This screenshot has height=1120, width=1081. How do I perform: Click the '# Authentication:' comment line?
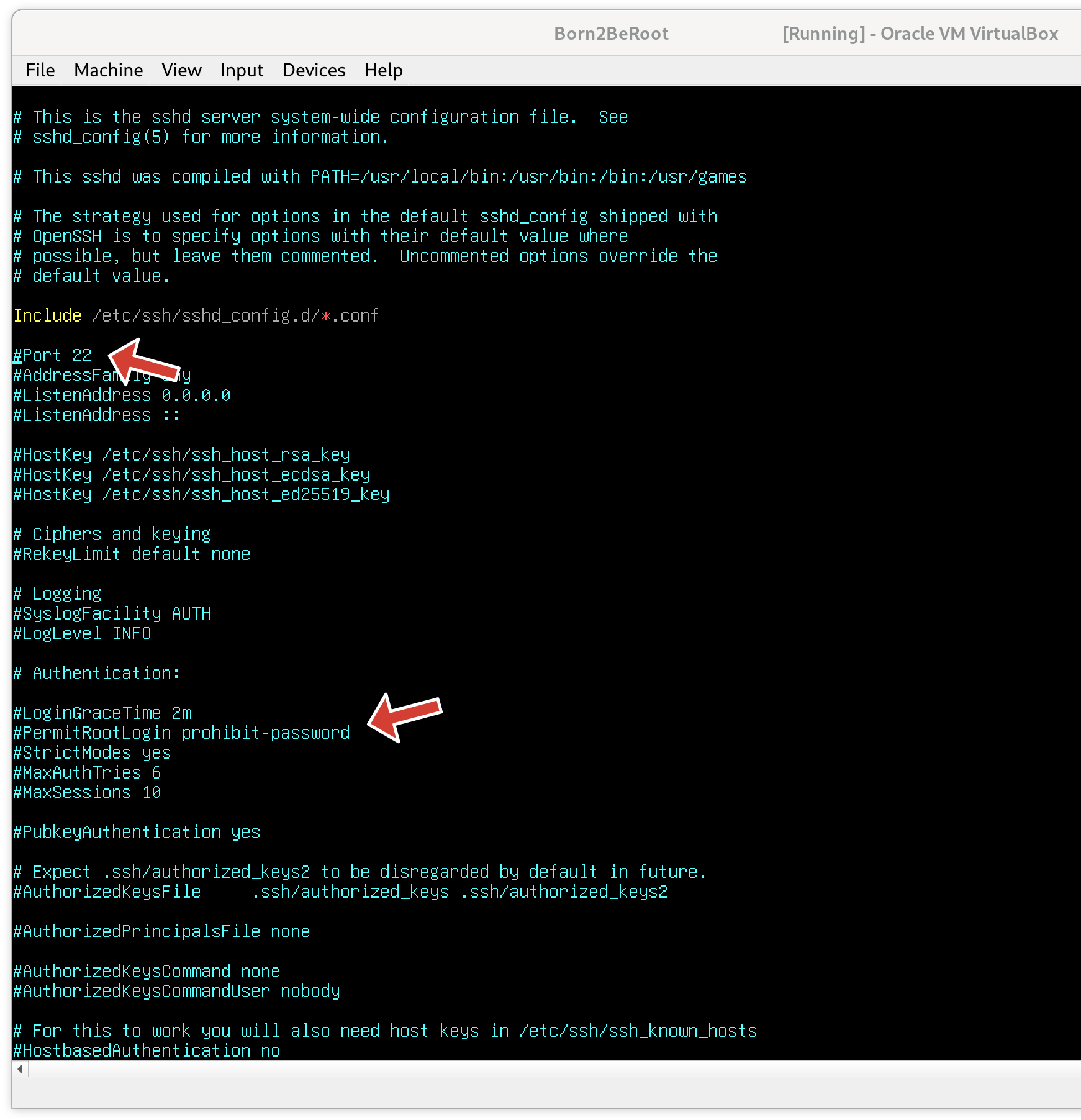[97, 673]
